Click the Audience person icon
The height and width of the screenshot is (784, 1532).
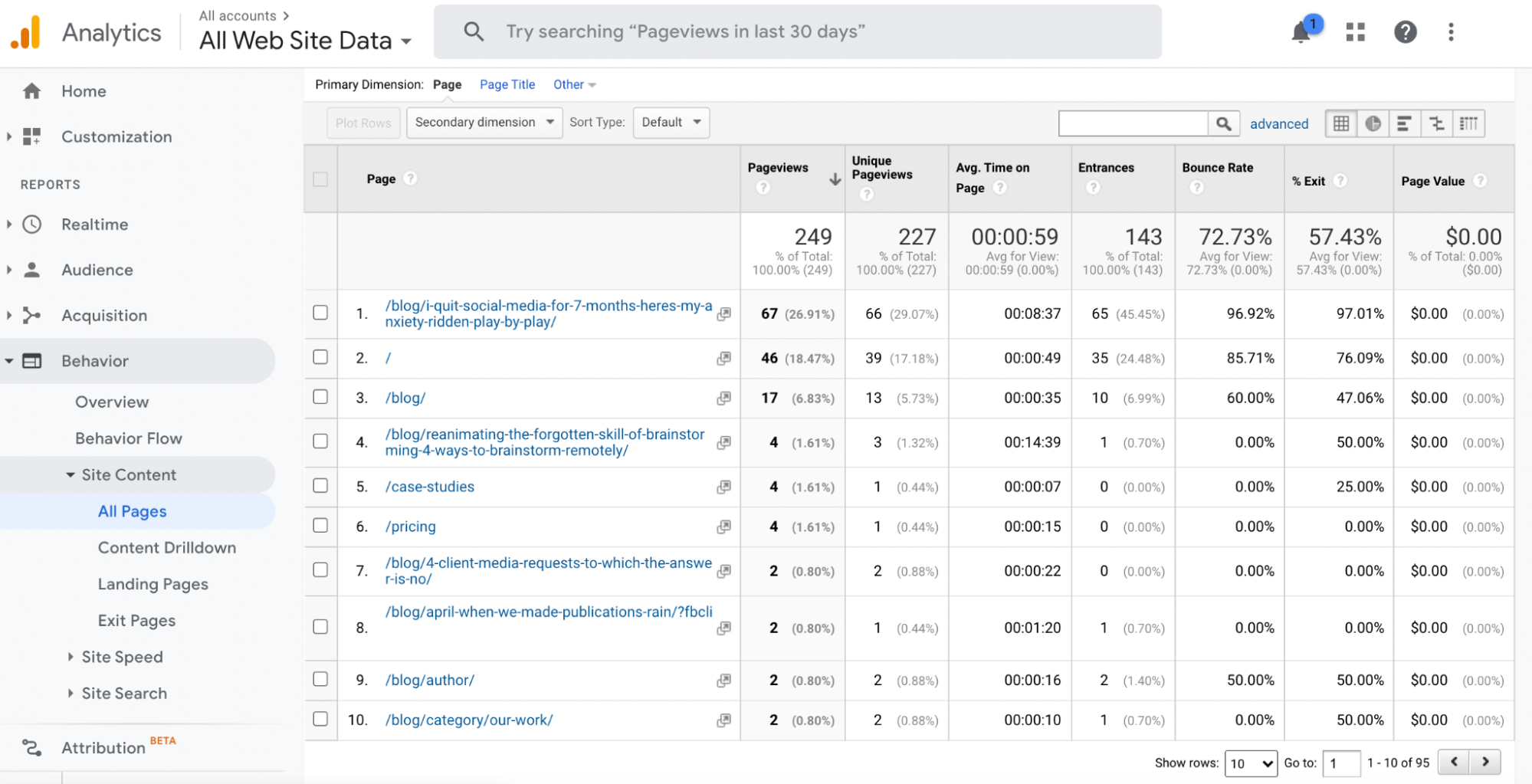click(x=31, y=270)
